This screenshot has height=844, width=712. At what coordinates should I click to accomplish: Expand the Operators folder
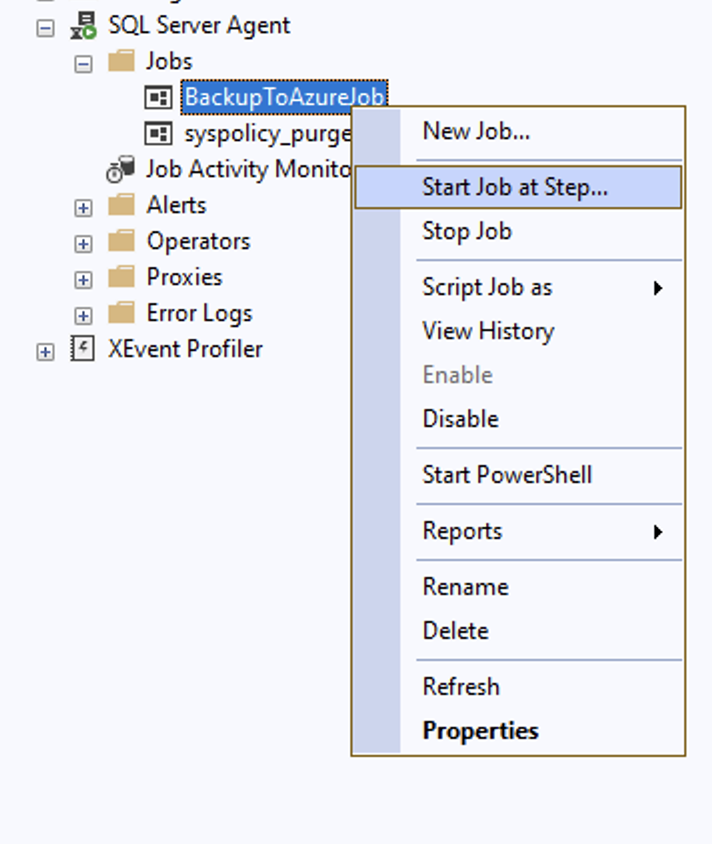pyautogui.click(x=83, y=244)
